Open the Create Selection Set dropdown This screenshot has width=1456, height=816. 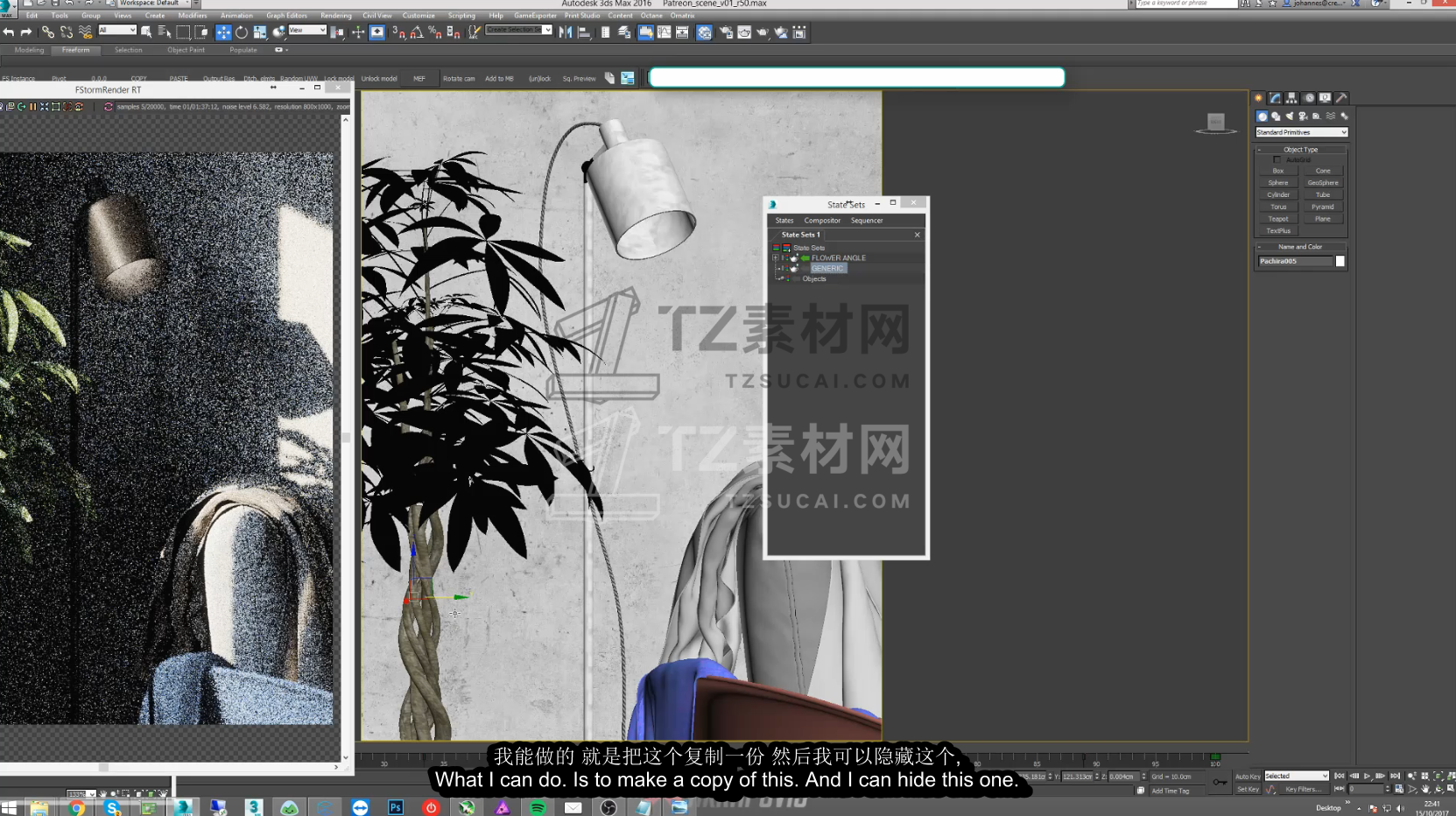point(518,30)
